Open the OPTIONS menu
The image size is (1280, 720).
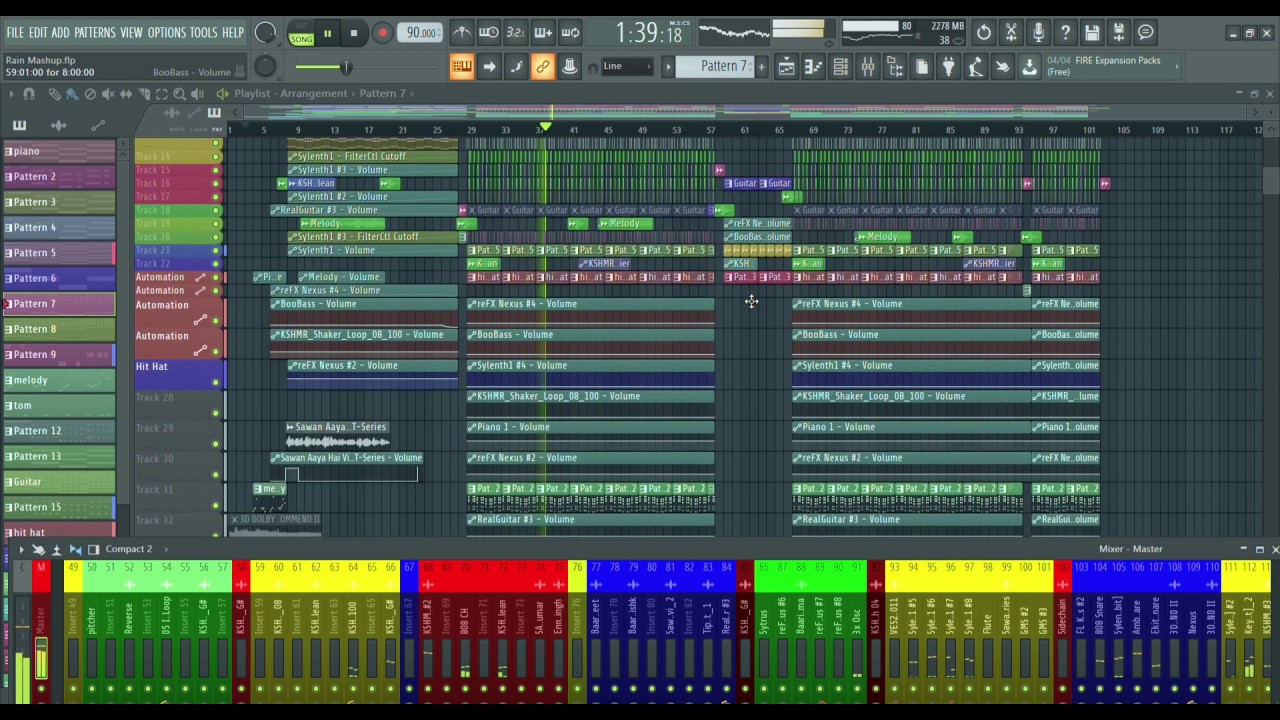[167, 33]
